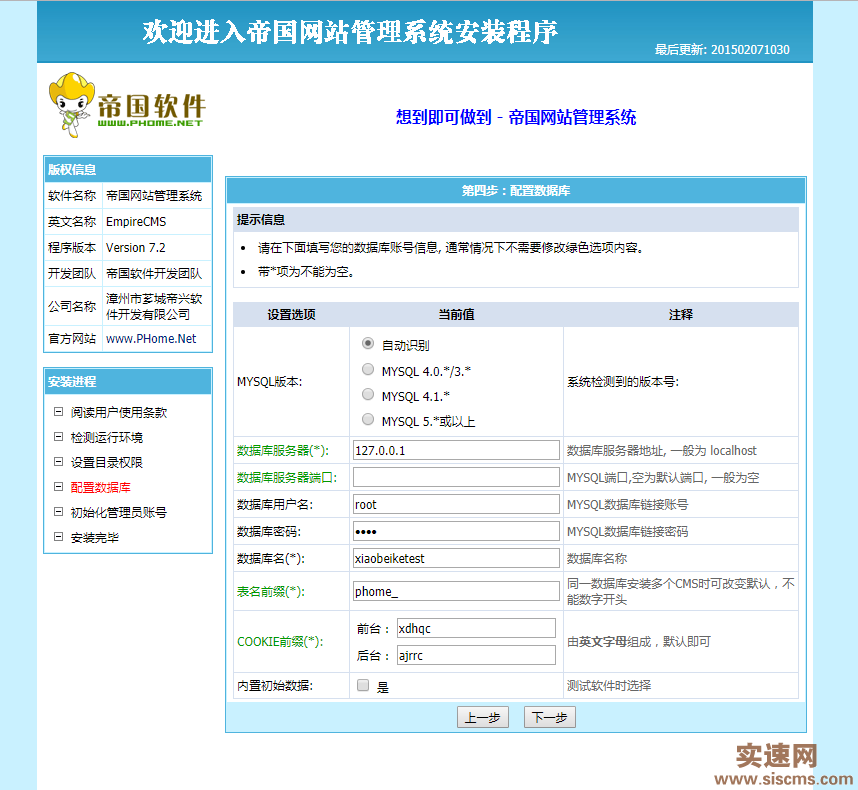The height and width of the screenshot is (790, 858).
Task: Click the box icon beside 检测运行环境
Action: tap(59, 437)
